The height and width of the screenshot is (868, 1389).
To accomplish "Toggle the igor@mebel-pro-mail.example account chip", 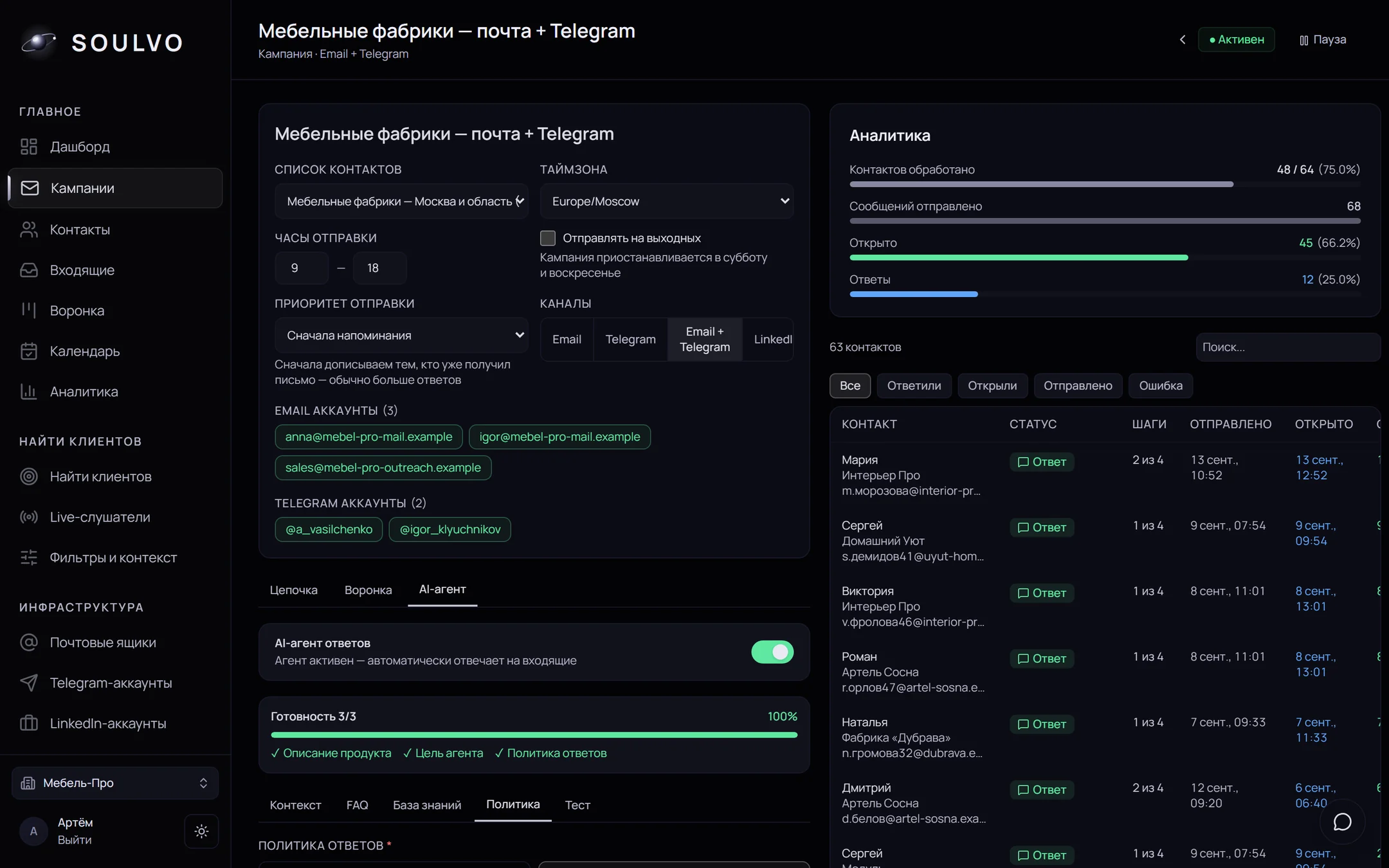I will [560, 437].
